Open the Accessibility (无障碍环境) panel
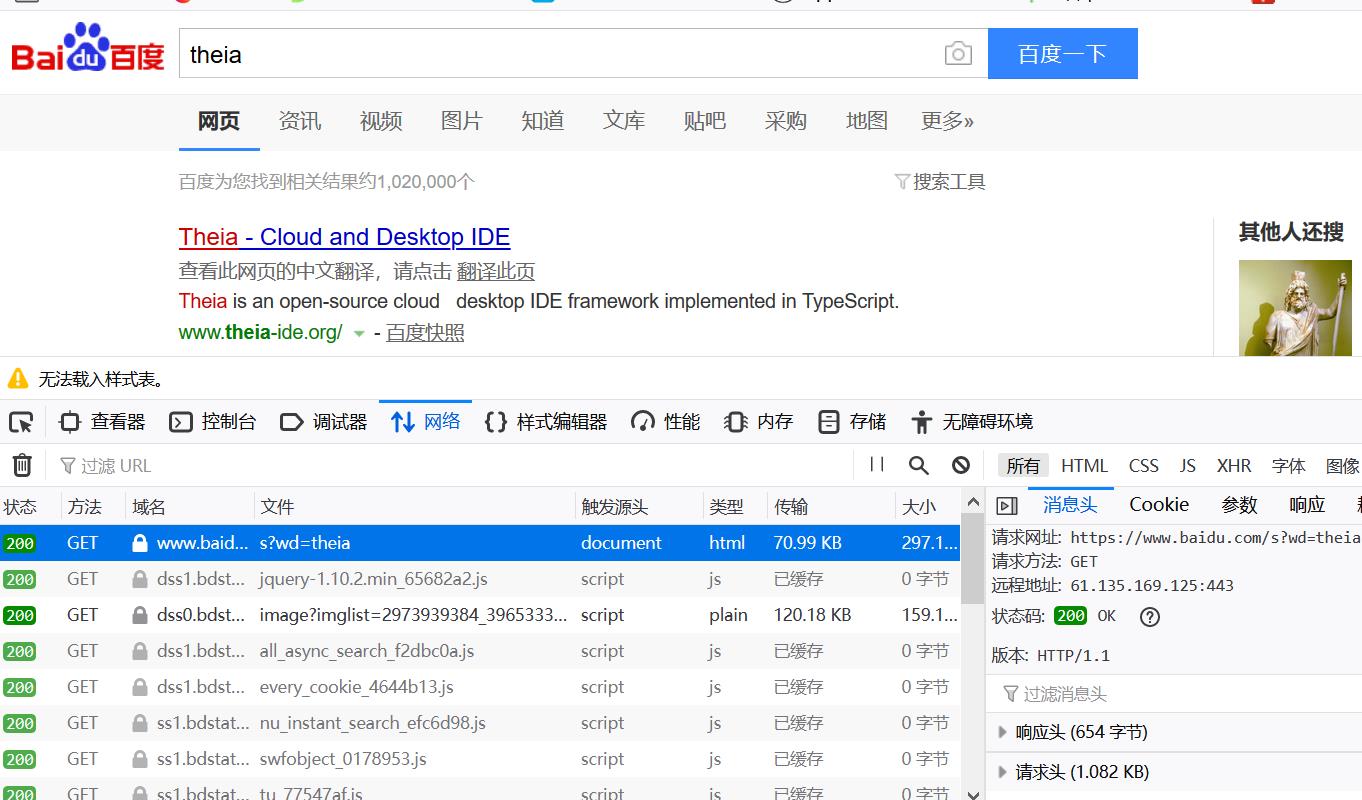The height and width of the screenshot is (800, 1362). point(972,422)
